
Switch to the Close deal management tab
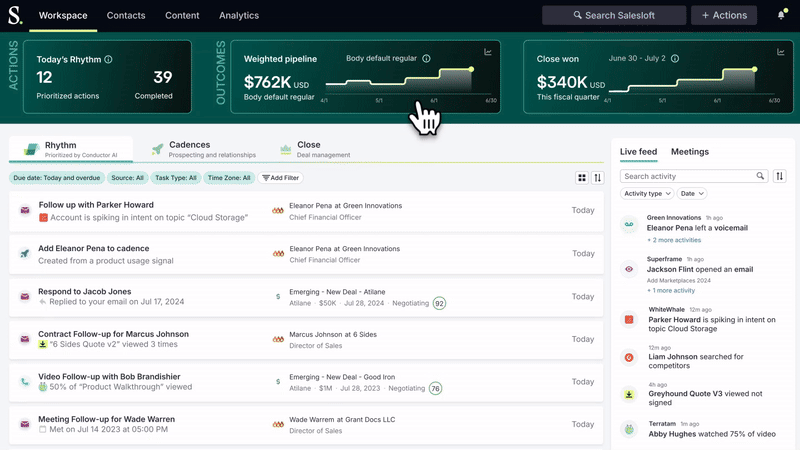click(x=315, y=149)
